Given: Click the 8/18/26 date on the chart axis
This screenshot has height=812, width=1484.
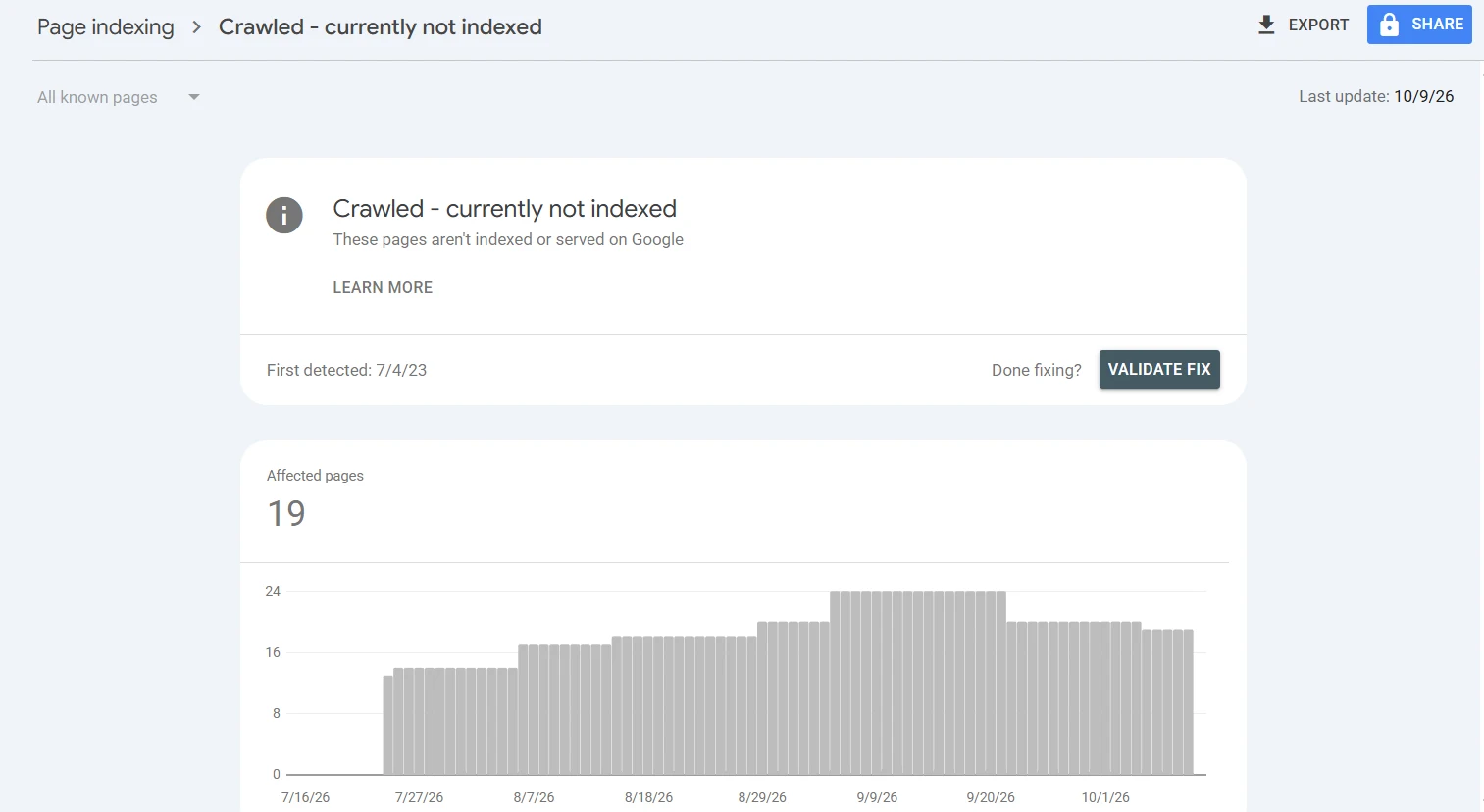Looking at the screenshot, I should [648, 797].
